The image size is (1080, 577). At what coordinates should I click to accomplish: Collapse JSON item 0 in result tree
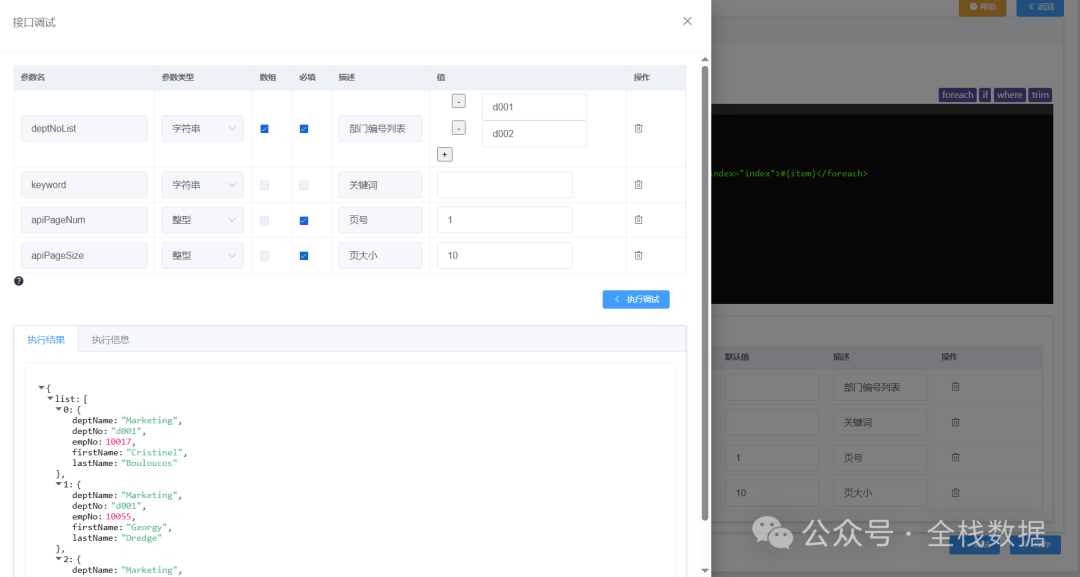tap(59, 409)
